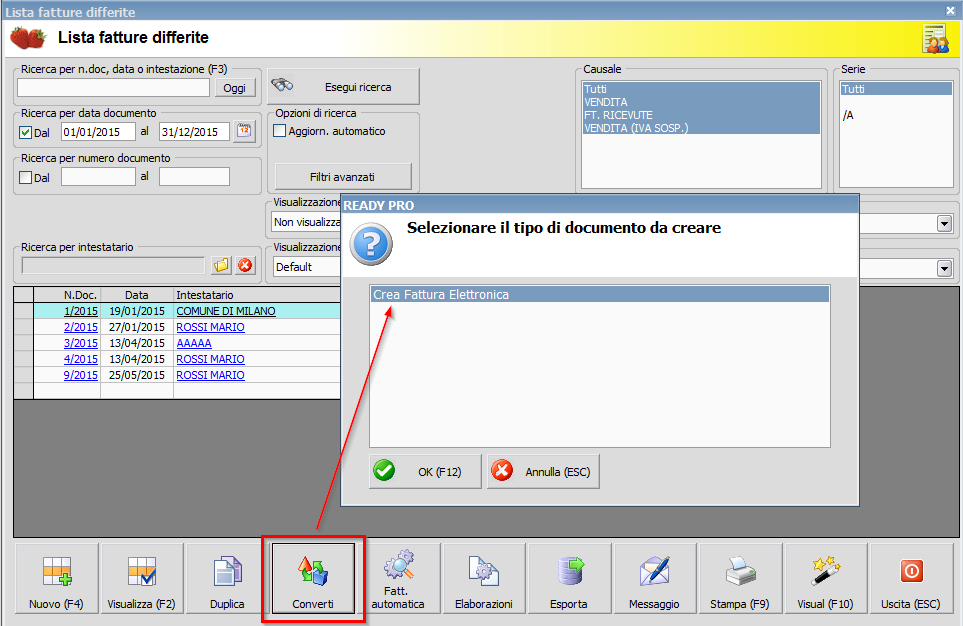
Task: Click the Converti button
Action: pyautogui.click(x=313, y=578)
